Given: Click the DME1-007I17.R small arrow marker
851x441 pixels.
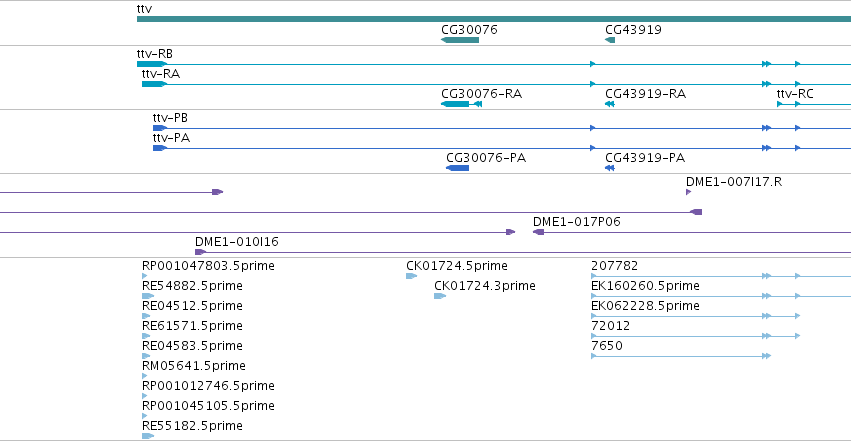Looking at the screenshot, I should [x=689, y=192].
